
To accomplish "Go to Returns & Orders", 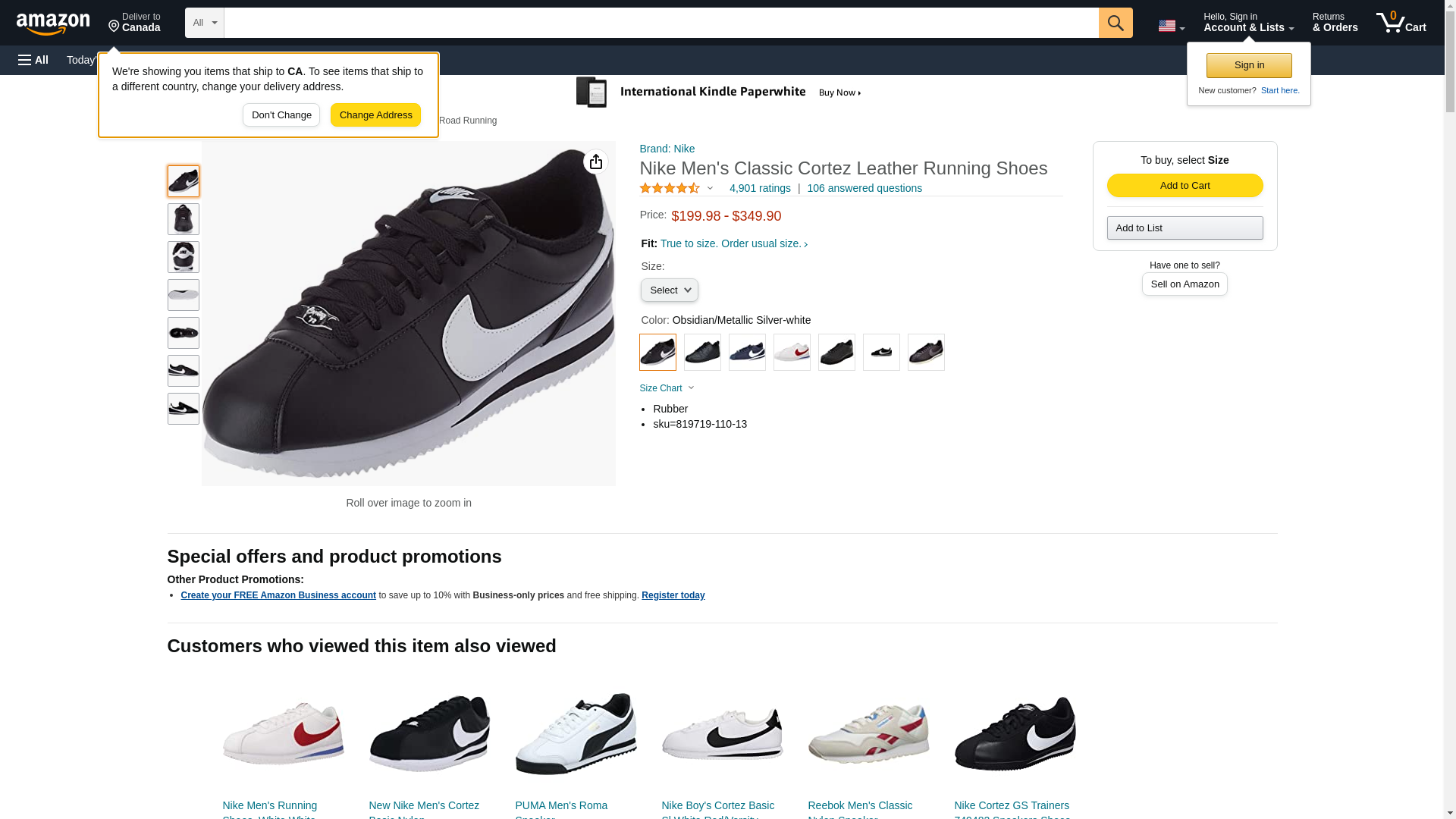I will click(1335, 23).
